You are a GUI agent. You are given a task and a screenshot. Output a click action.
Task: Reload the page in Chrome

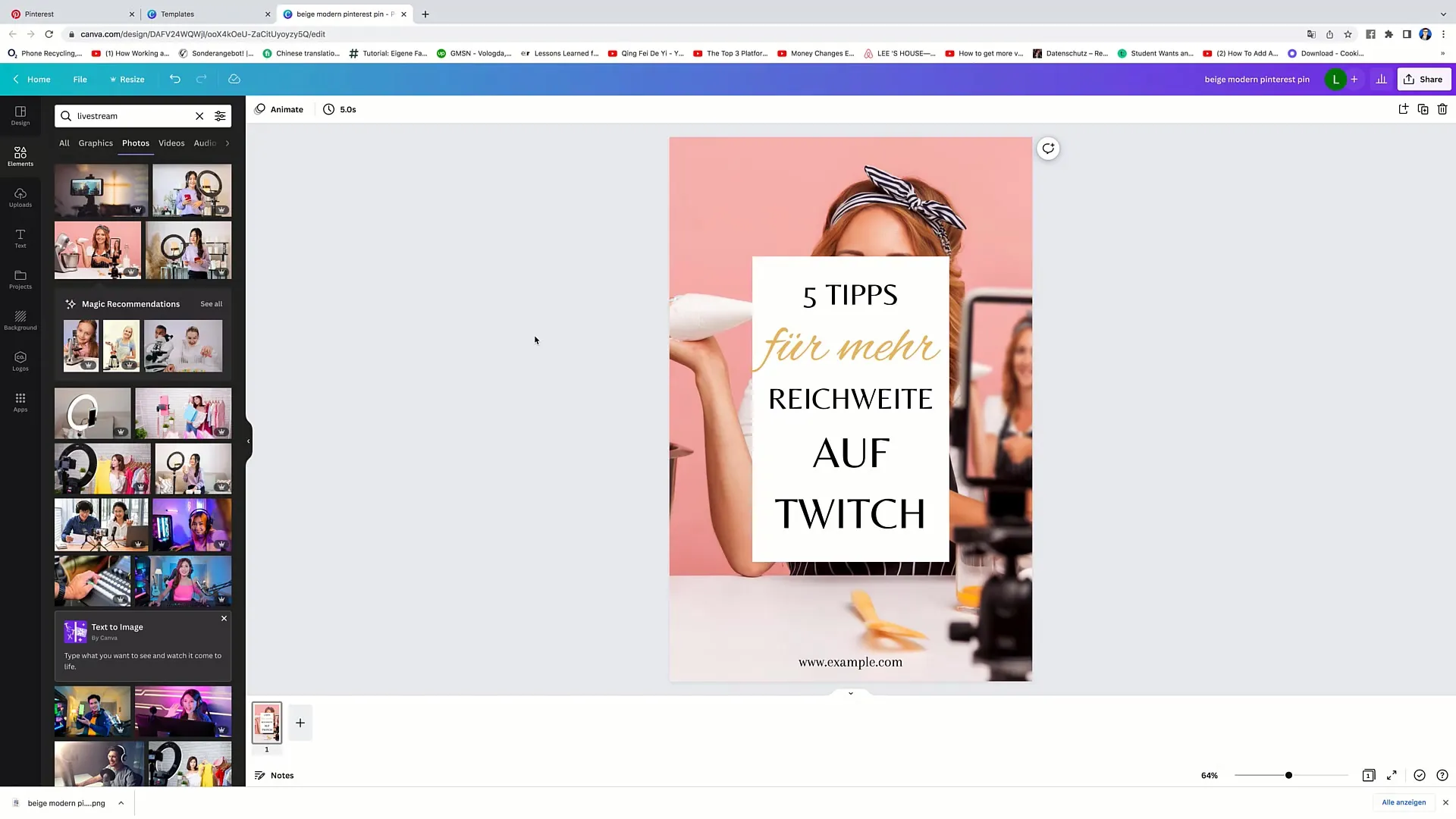(x=49, y=34)
